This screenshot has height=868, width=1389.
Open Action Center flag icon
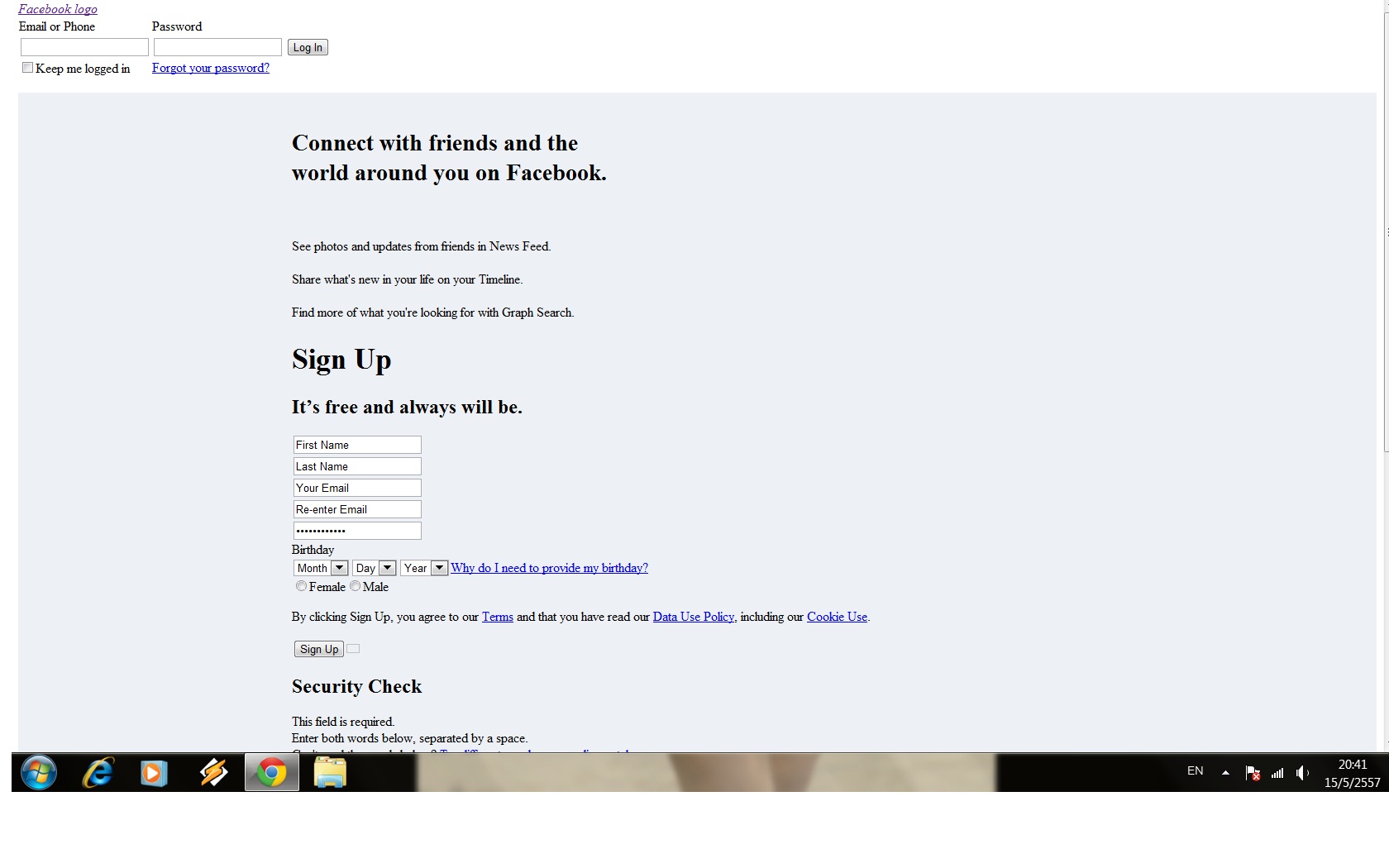(1253, 773)
